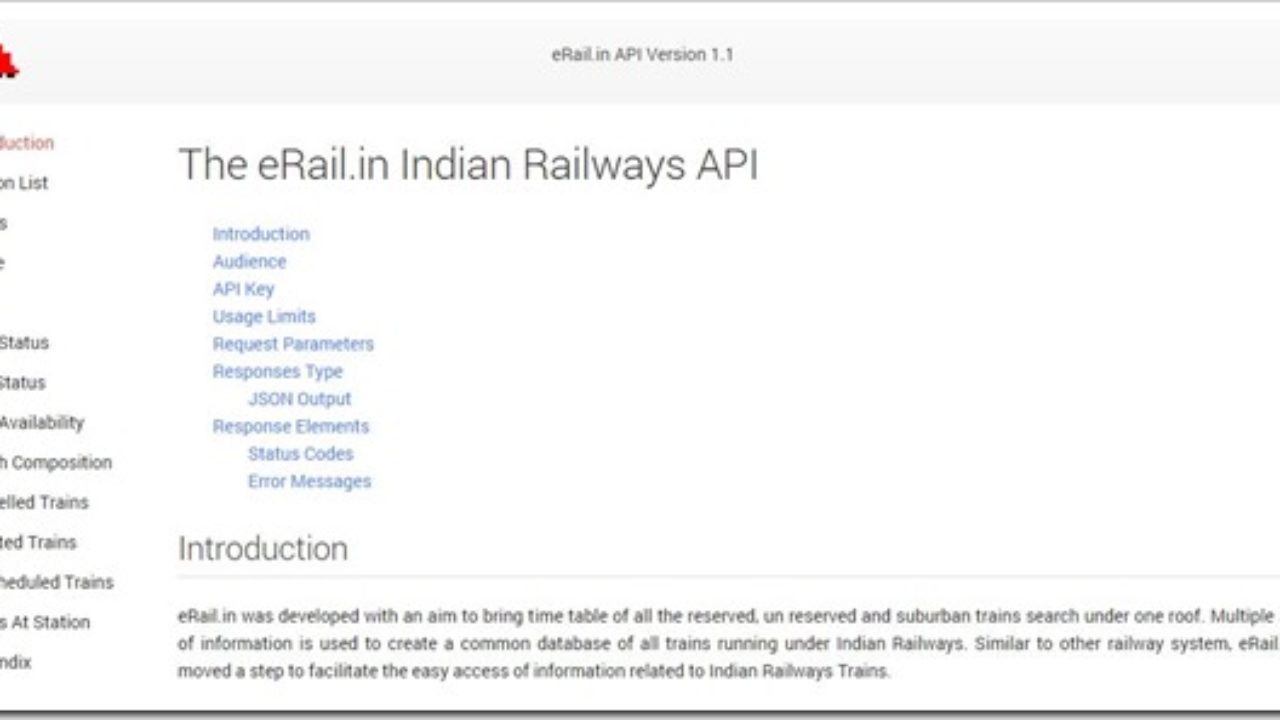Open the Coach Composition sidebar entry

(x=55, y=462)
